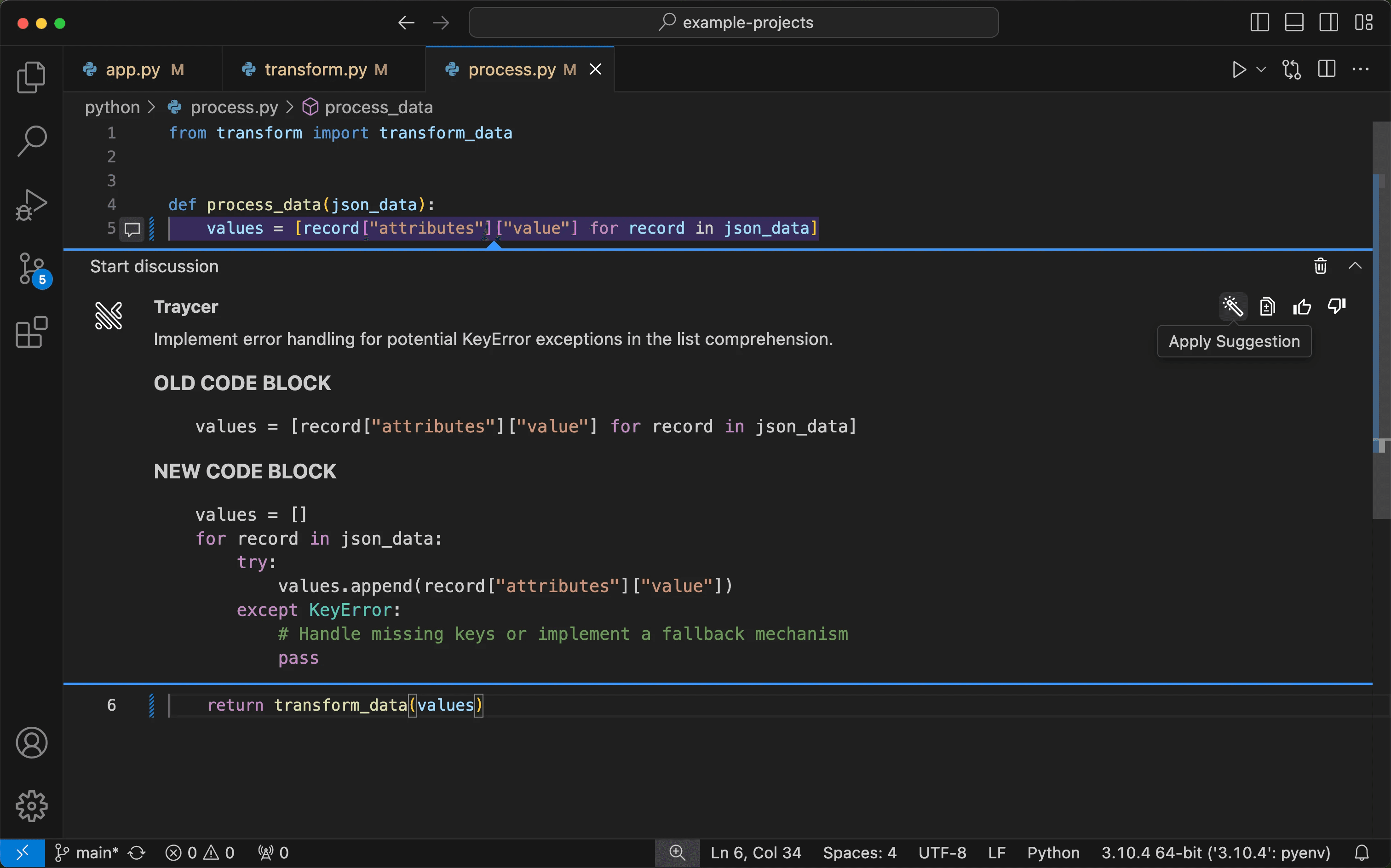Open the editor's more actions ellipsis menu
The image size is (1391, 868).
click(x=1361, y=69)
